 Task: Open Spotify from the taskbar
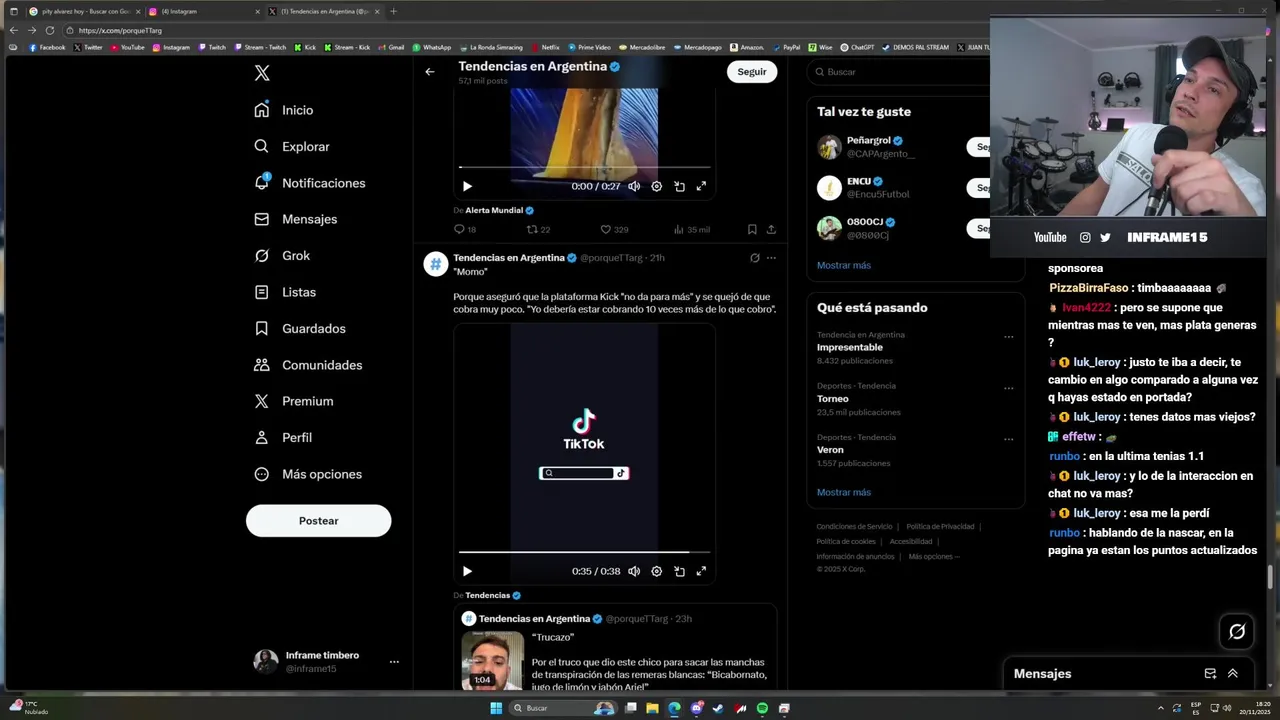click(x=762, y=708)
